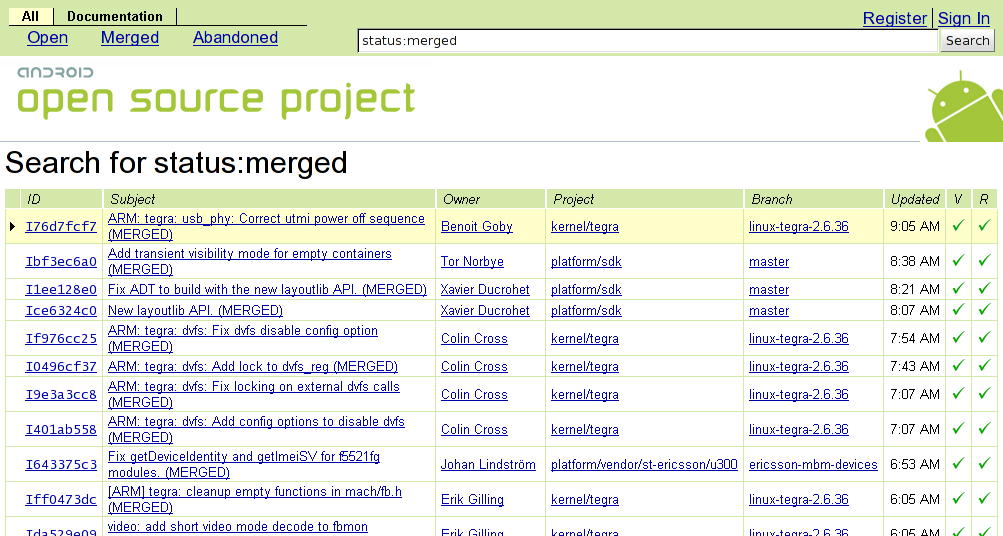Open change ID I1ee128e0
This screenshot has height=536, width=1003.
61,290
